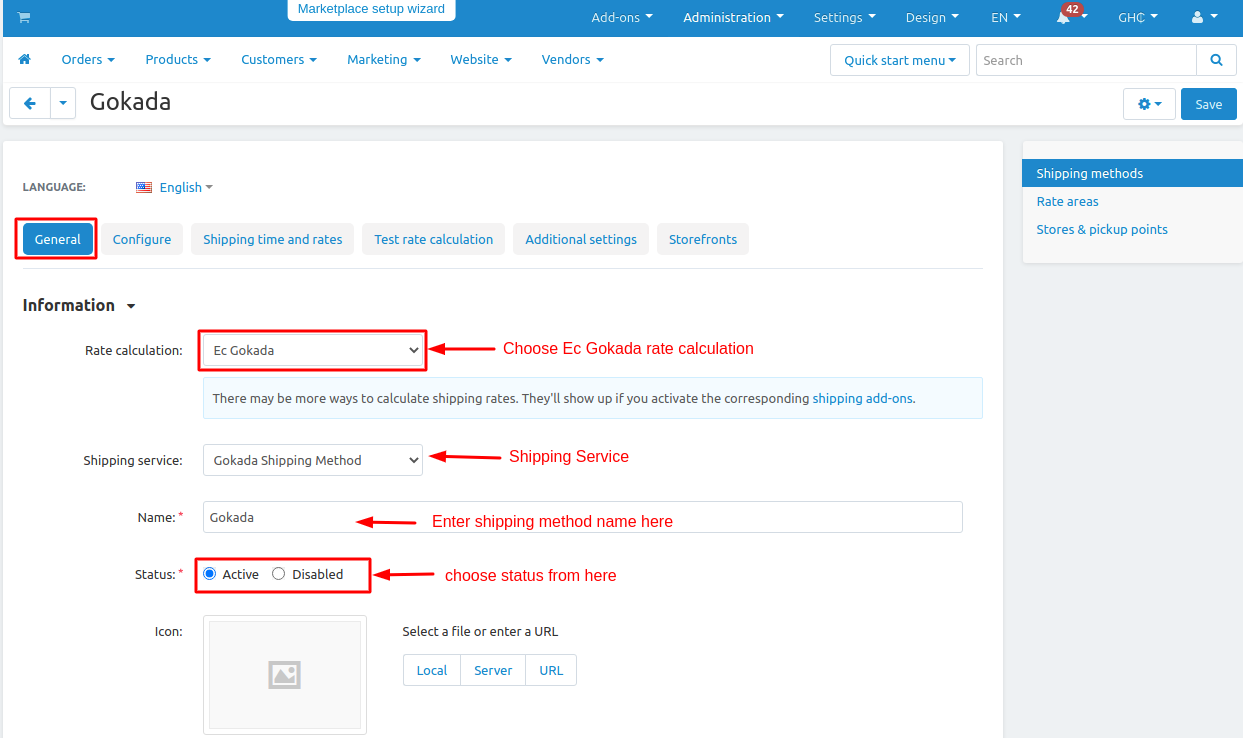This screenshot has width=1243, height=738.
Task: Open the Add-ons menu
Action: pos(622,17)
